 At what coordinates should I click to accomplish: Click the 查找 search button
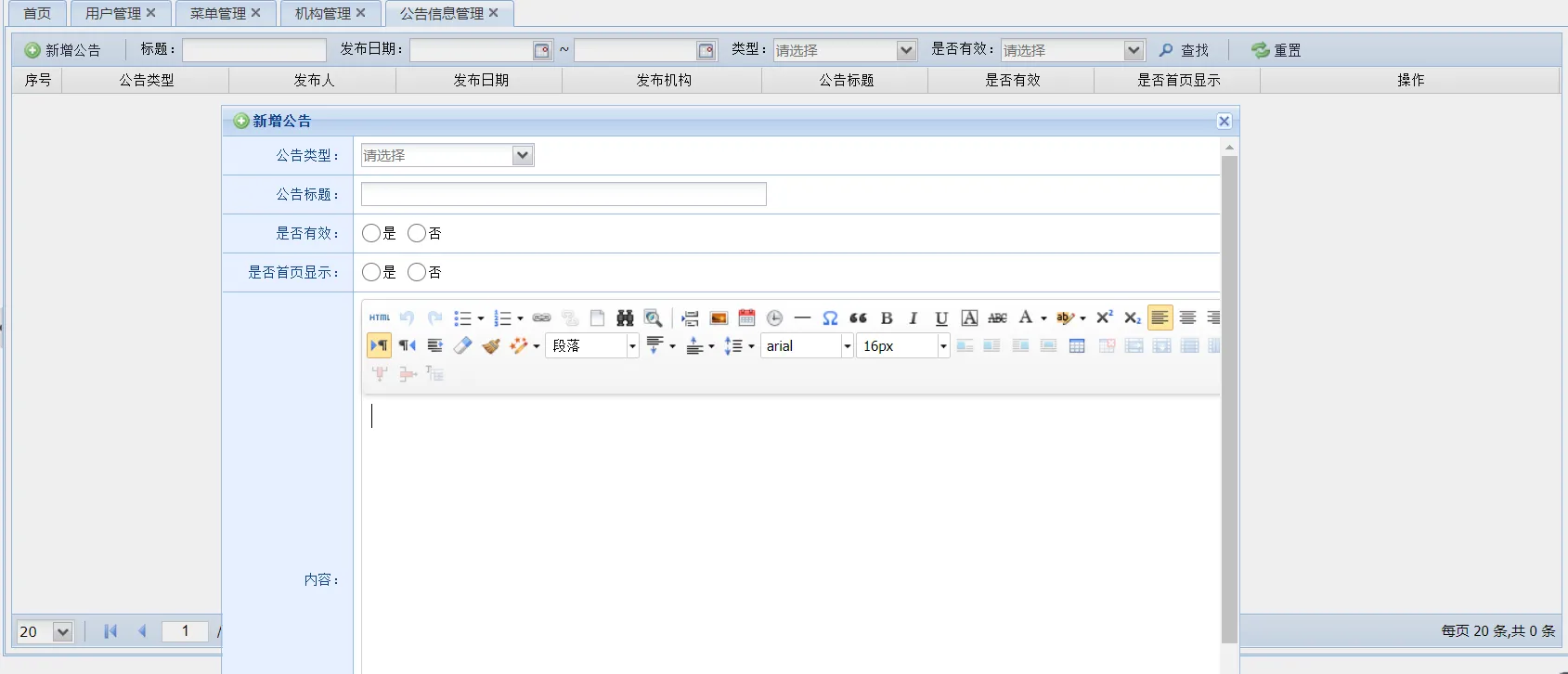click(x=1184, y=50)
